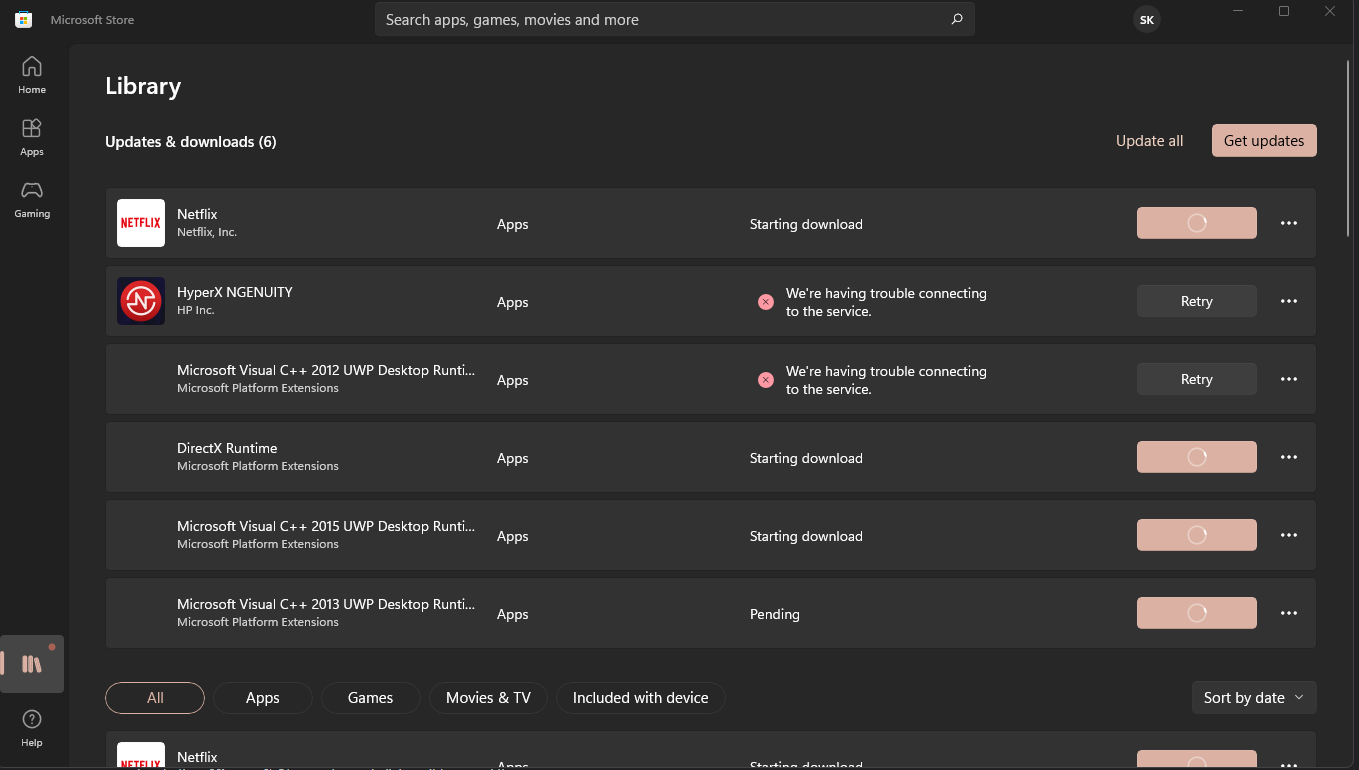
Task: Open more options for DirectX Runtime
Action: pos(1289,457)
